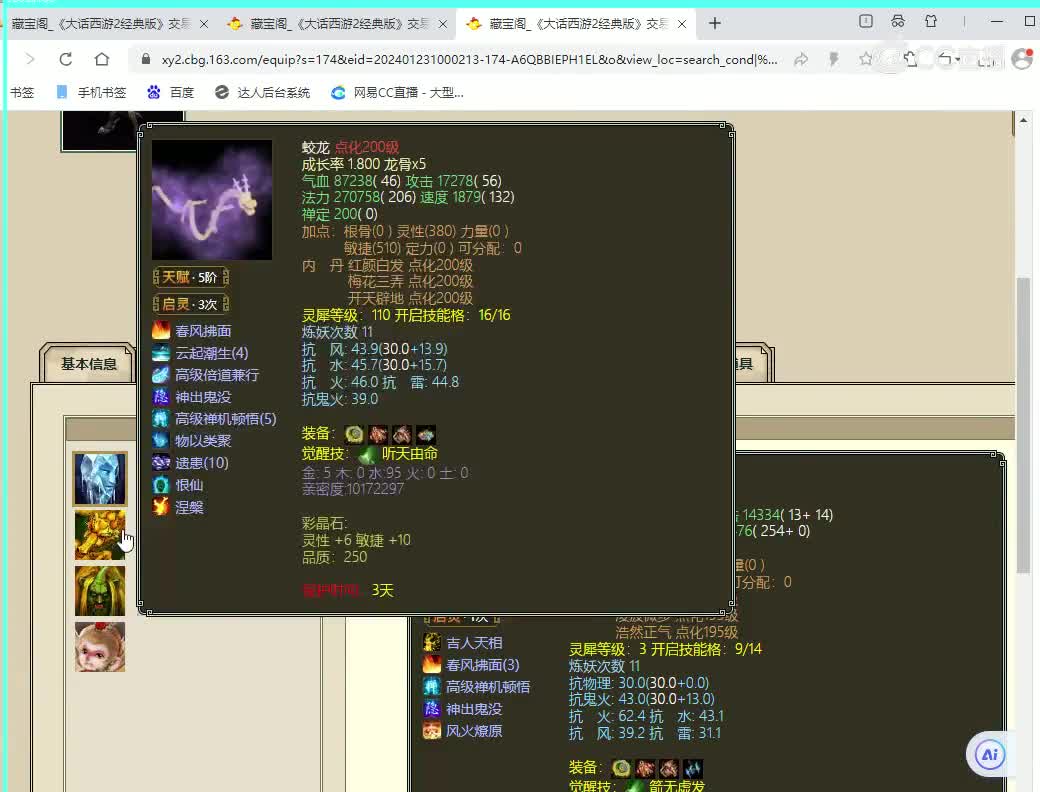The height and width of the screenshot is (792, 1040).
Task: Open new tab with plus icon
Action: click(x=714, y=24)
